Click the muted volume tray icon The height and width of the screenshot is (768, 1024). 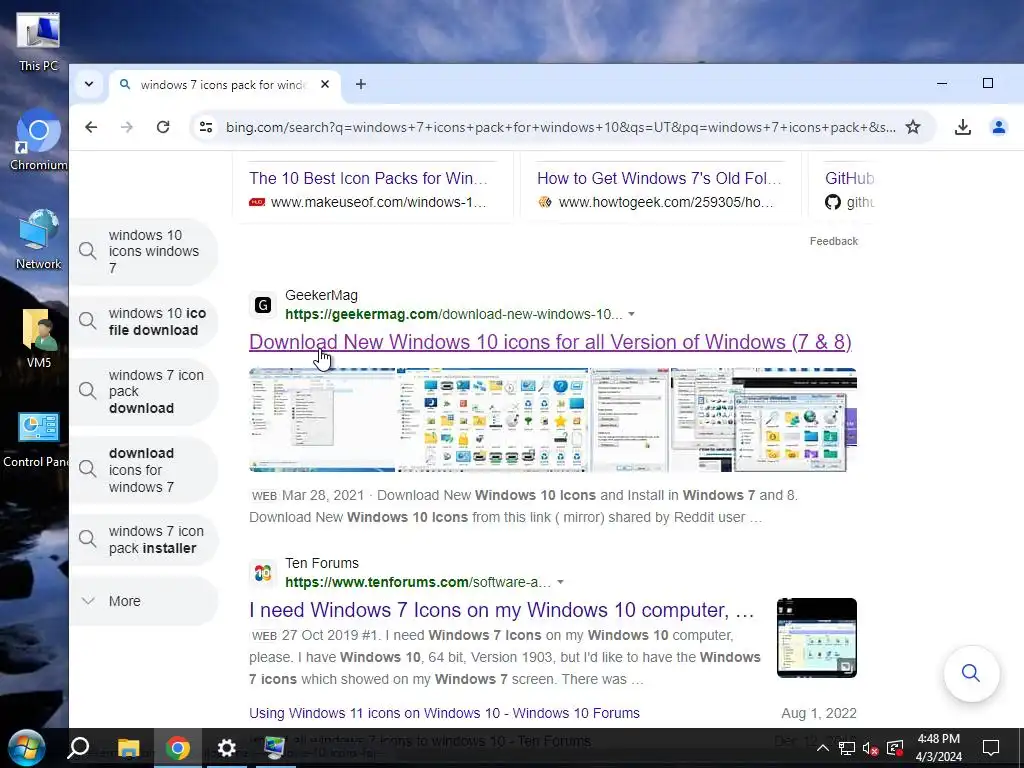pos(871,748)
